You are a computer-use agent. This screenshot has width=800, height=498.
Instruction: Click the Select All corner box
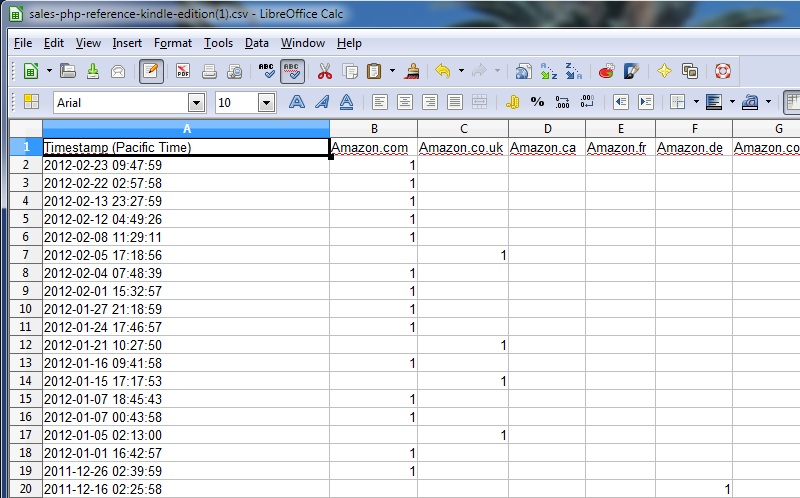pyautogui.click(x=26, y=129)
